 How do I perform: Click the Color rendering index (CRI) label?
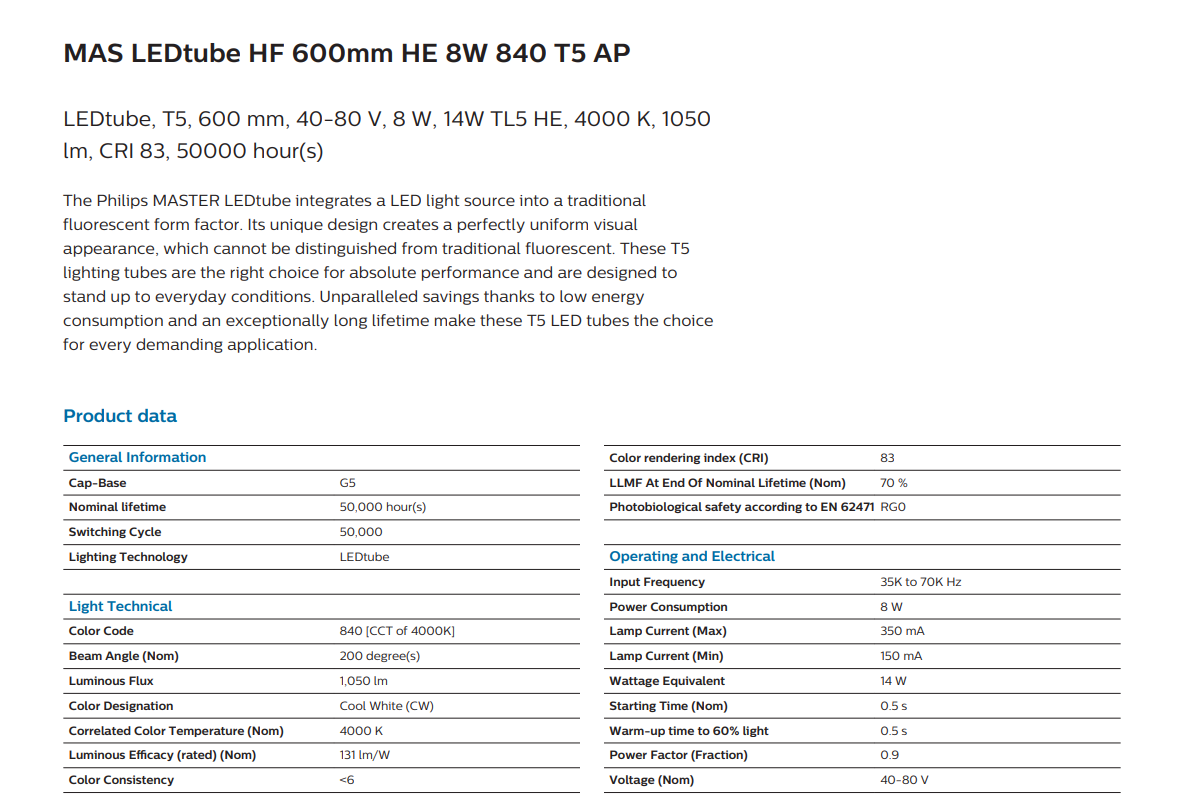tap(688, 458)
